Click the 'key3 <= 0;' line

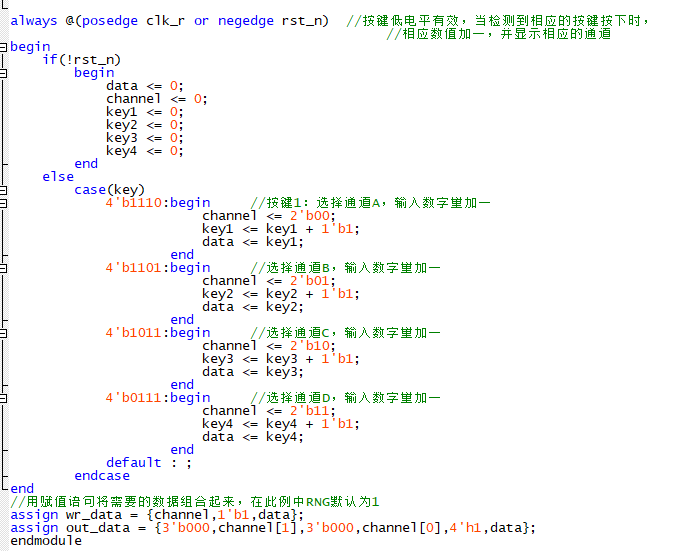pyautogui.click(x=145, y=138)
